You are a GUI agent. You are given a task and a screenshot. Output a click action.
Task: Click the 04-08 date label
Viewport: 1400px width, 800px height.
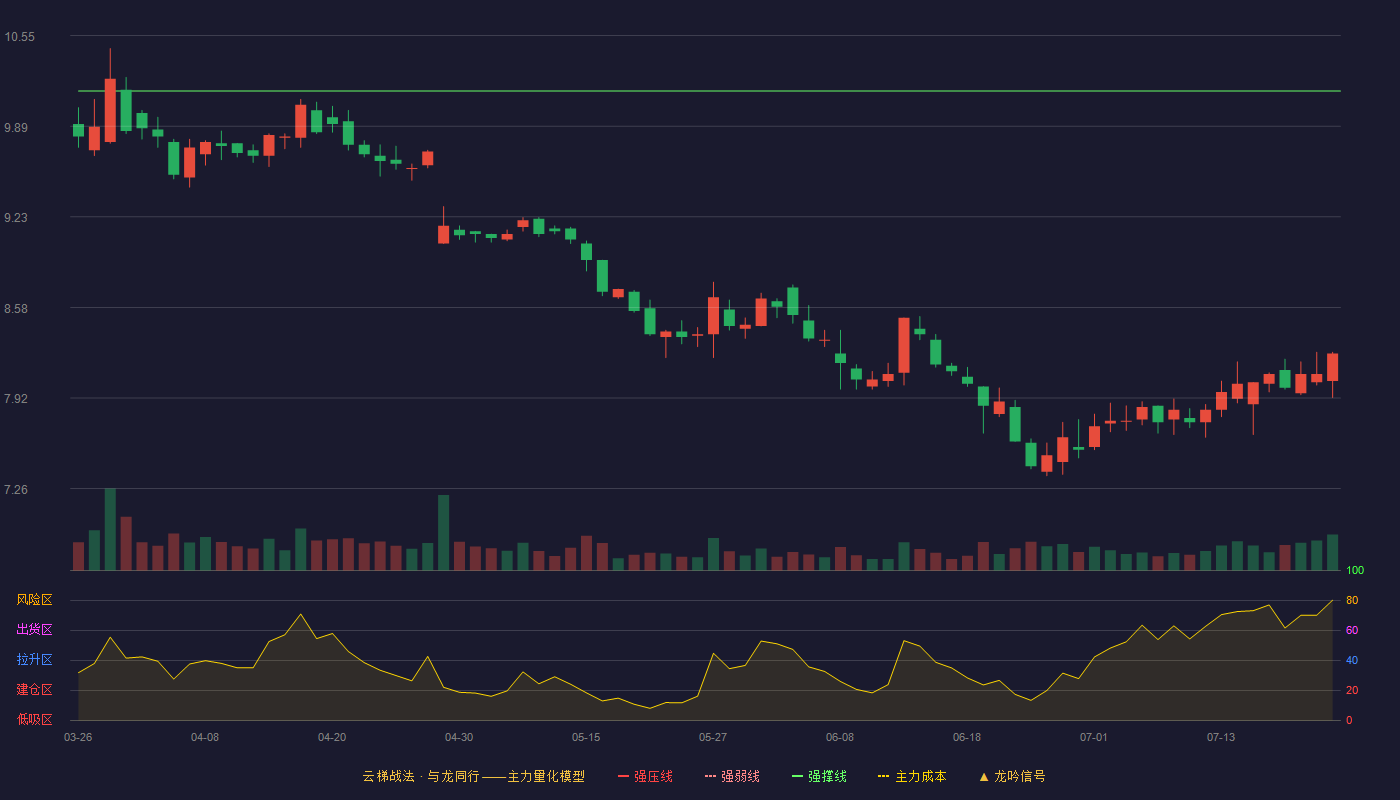pos(205,737)
